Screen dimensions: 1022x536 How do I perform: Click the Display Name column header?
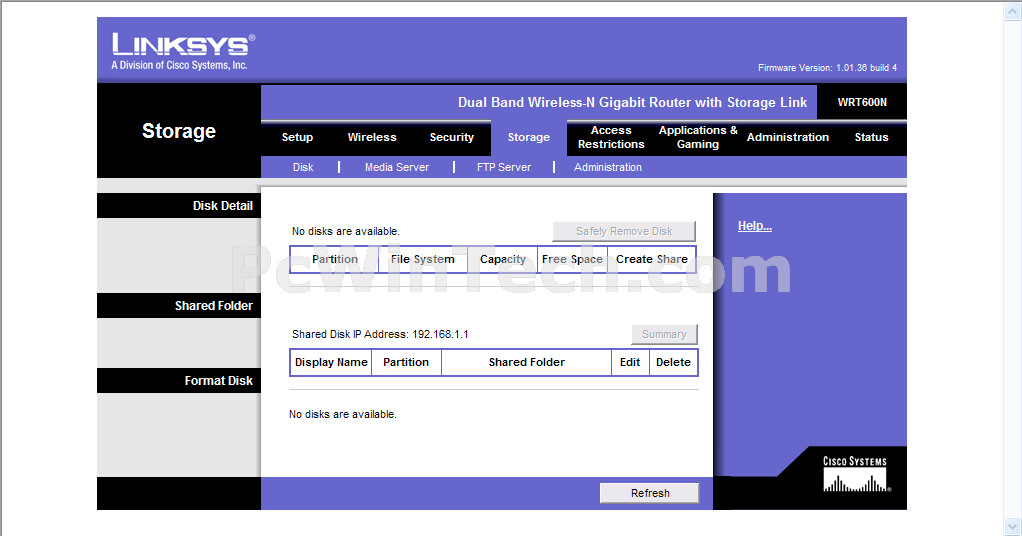pos(331,363)
